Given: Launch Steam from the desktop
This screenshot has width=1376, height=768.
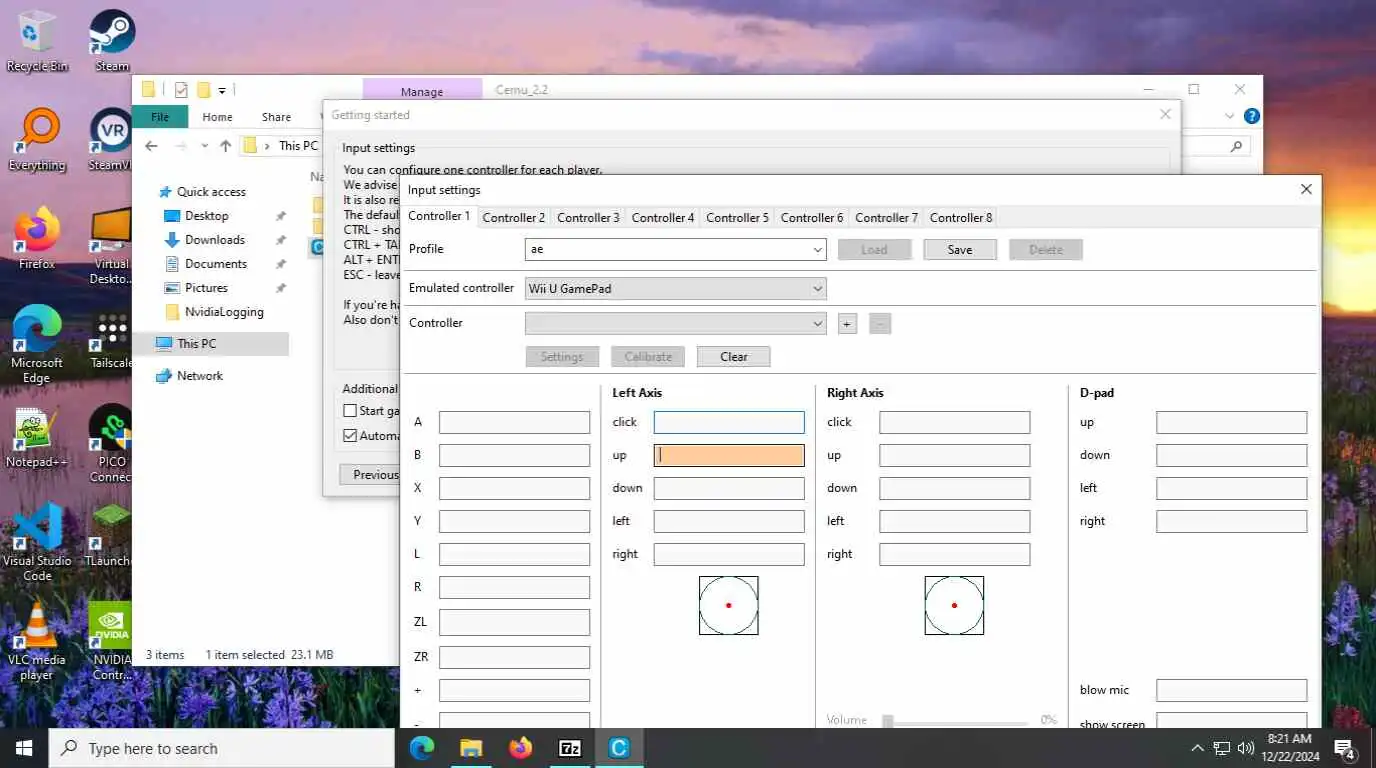Looking at the screenshot, I should [x=112, y=41].
